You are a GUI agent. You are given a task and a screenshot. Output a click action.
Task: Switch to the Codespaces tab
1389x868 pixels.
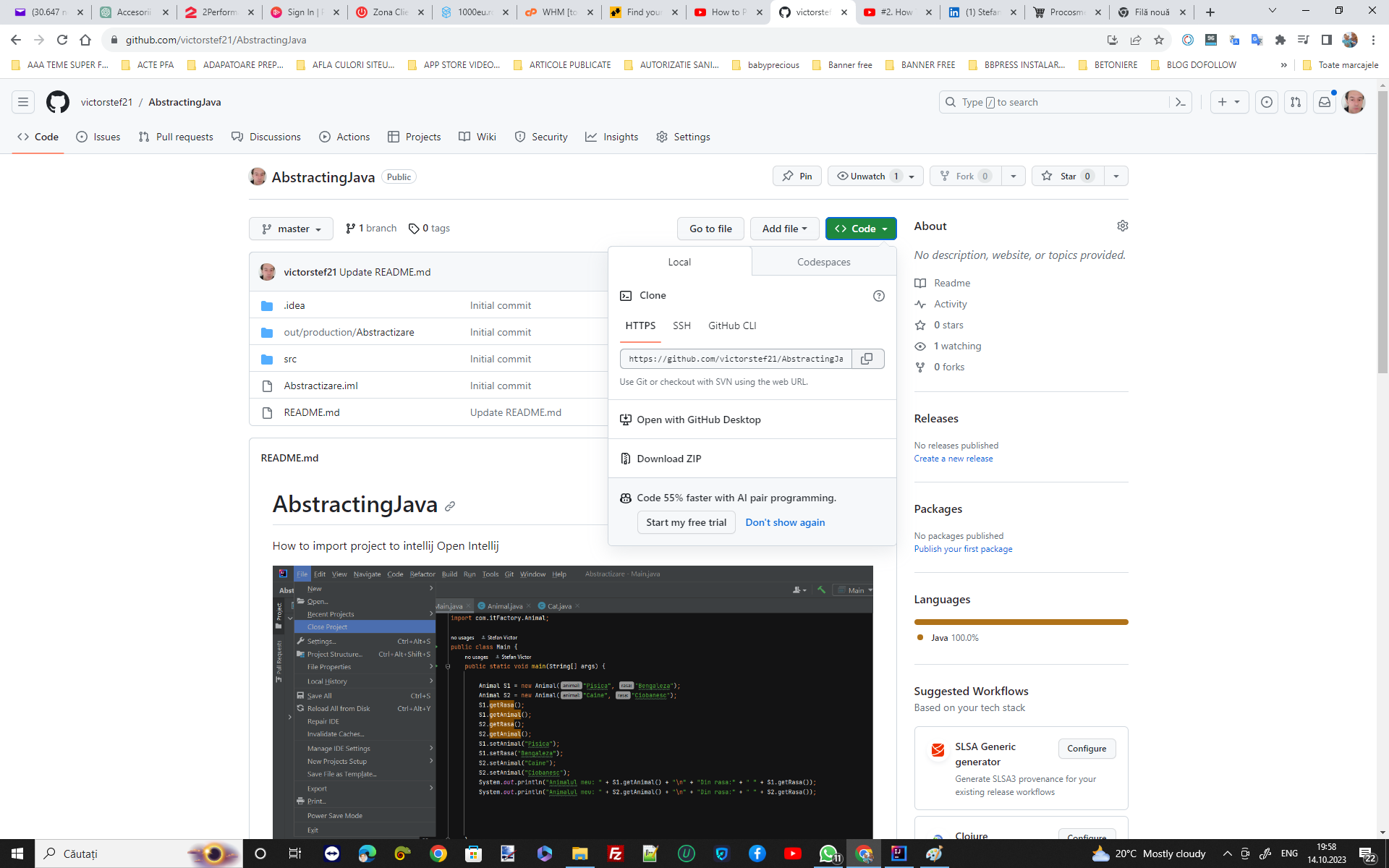click(823, 262)
